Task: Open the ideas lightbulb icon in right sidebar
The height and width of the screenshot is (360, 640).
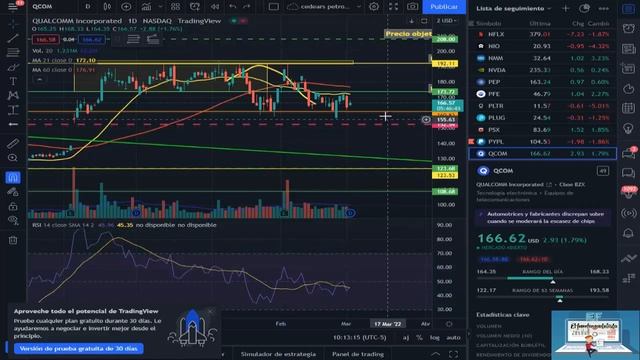Action: [x=628, y=128]
